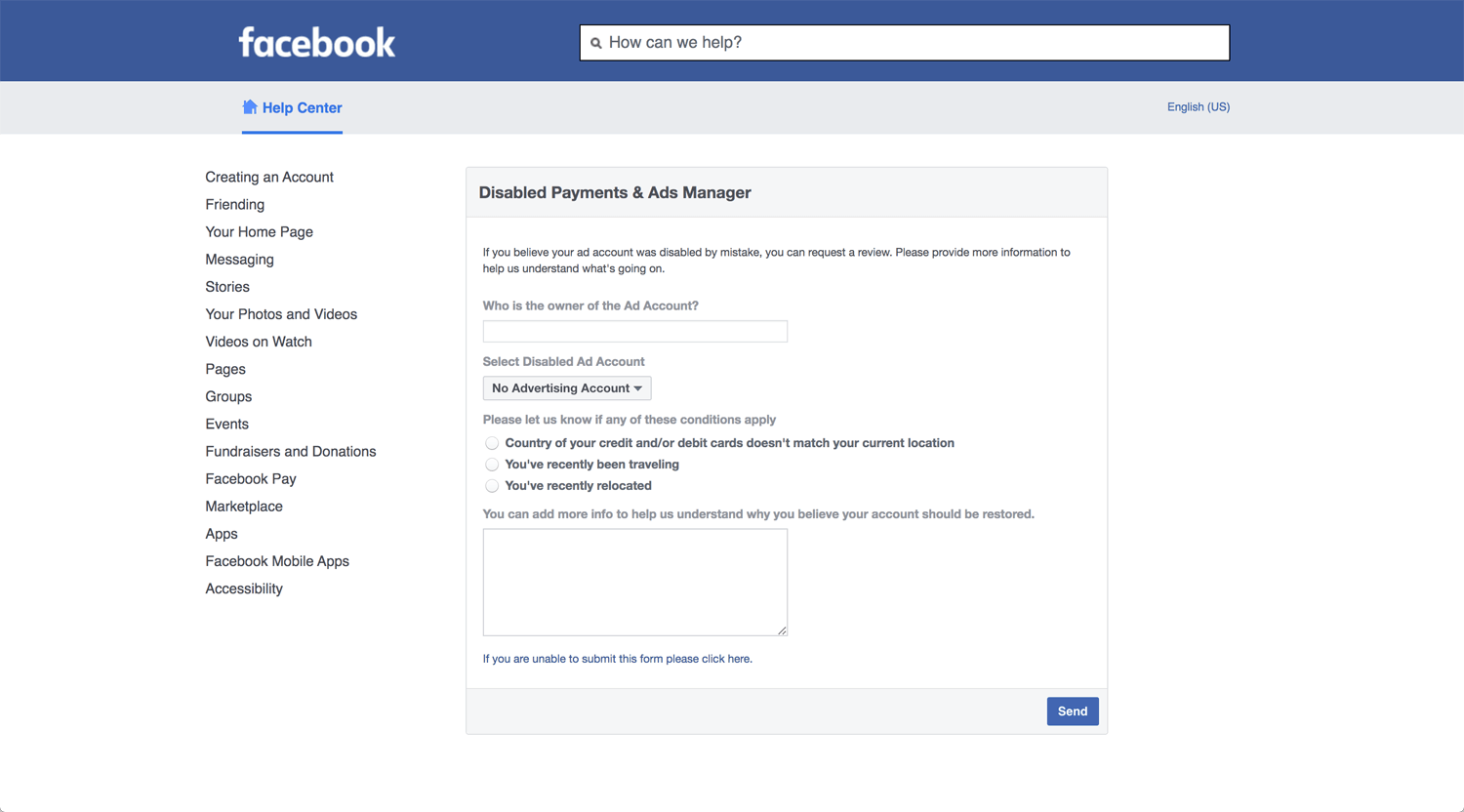This screenshot has height=812, width=1464.
Task: Open the Groups help topic
Action: pyautogui.click(x=228, y=396)
